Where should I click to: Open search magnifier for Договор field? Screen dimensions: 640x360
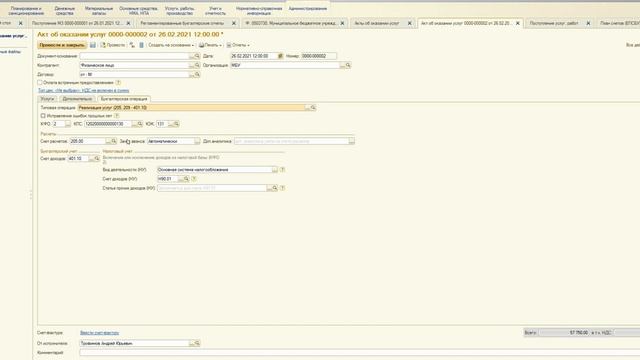[x=197, y=75]
